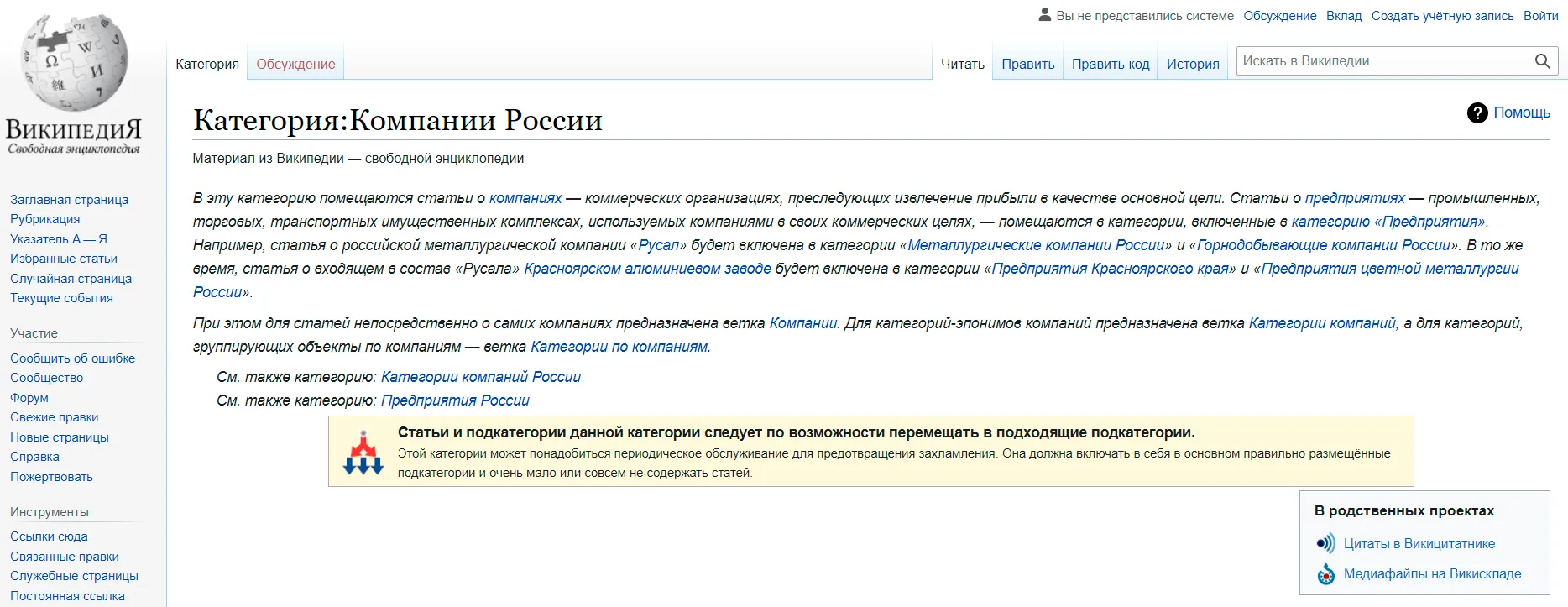Open the Править tab
This screenshot has width=1568, height=607.
[x=1028, y=64]
